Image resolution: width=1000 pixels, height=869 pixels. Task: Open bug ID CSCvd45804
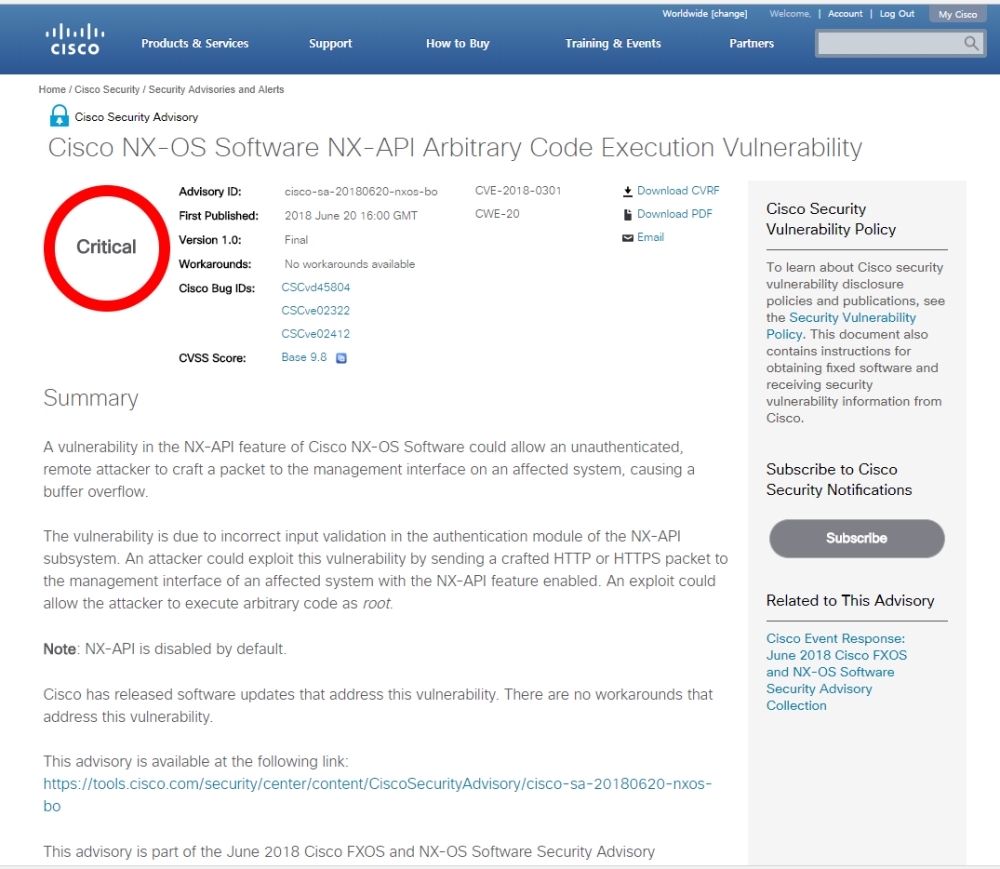pos(316,288)
